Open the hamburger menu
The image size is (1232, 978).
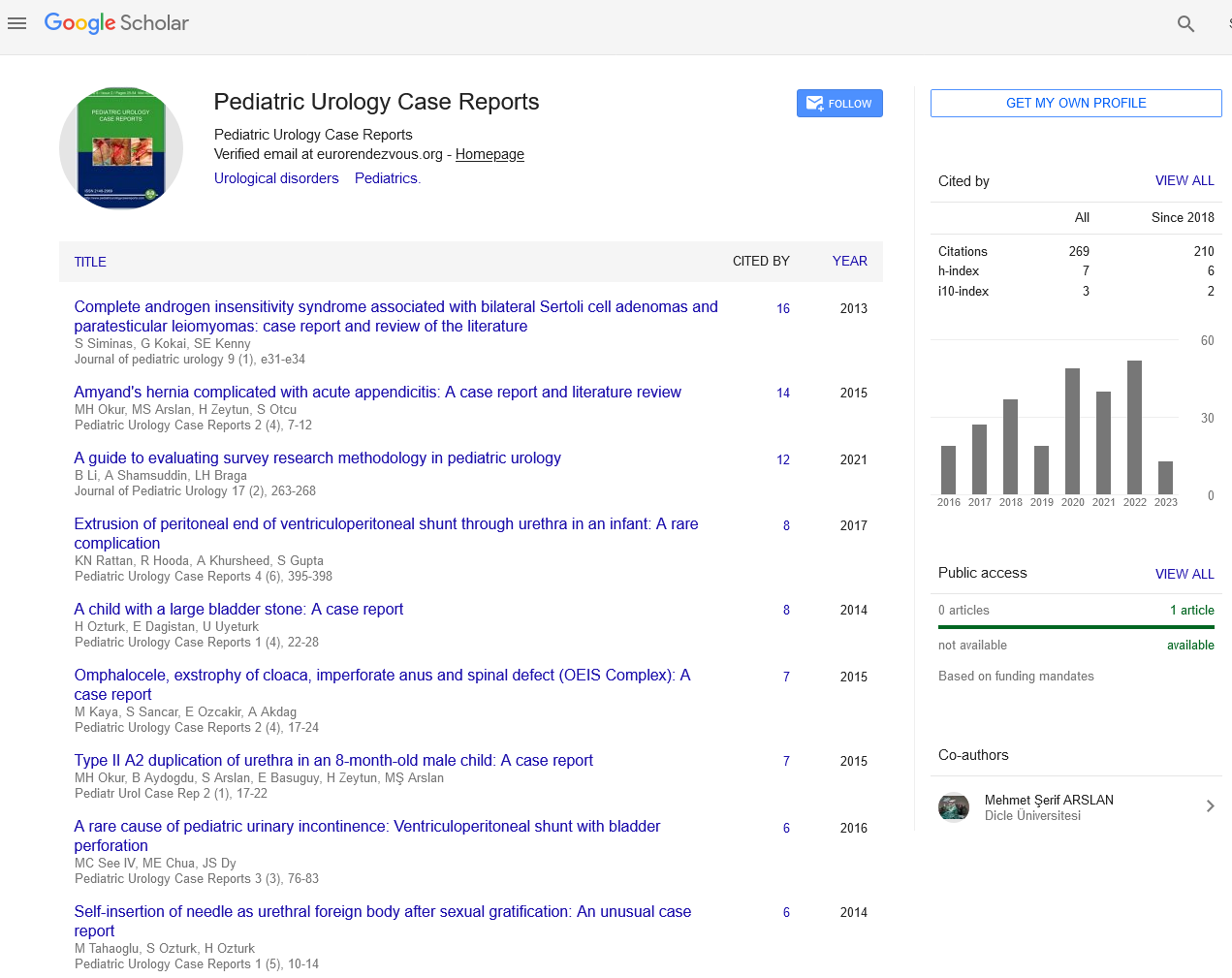click(x=16, y=23)
